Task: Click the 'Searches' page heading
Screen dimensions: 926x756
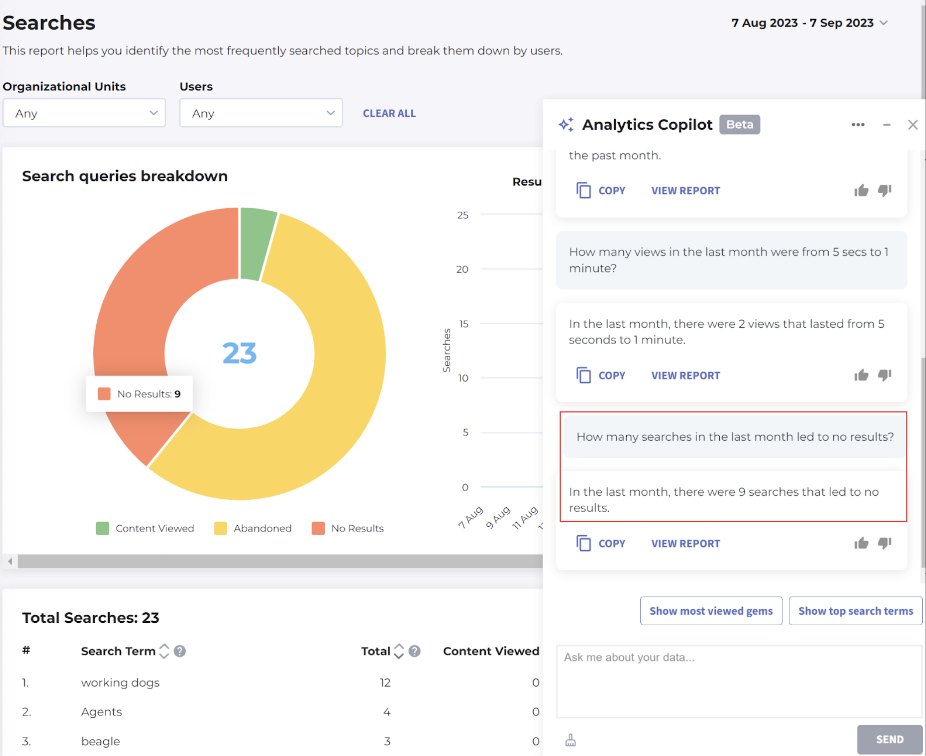Action: 49,23
